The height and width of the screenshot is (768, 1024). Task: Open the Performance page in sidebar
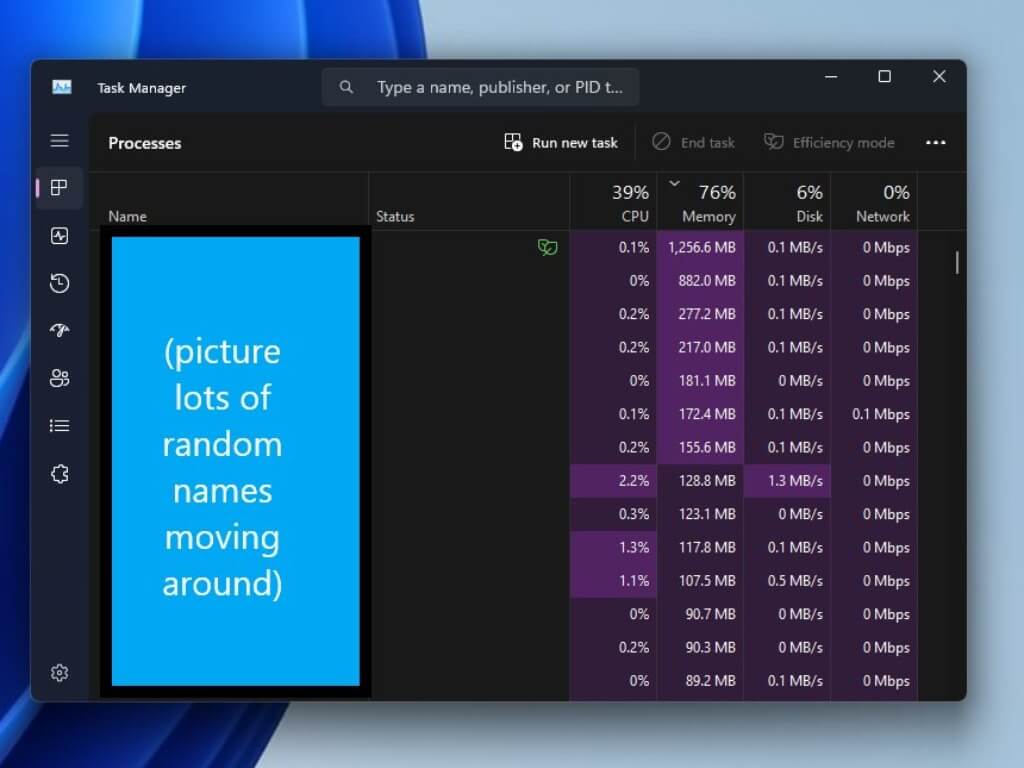click(59, 236)
